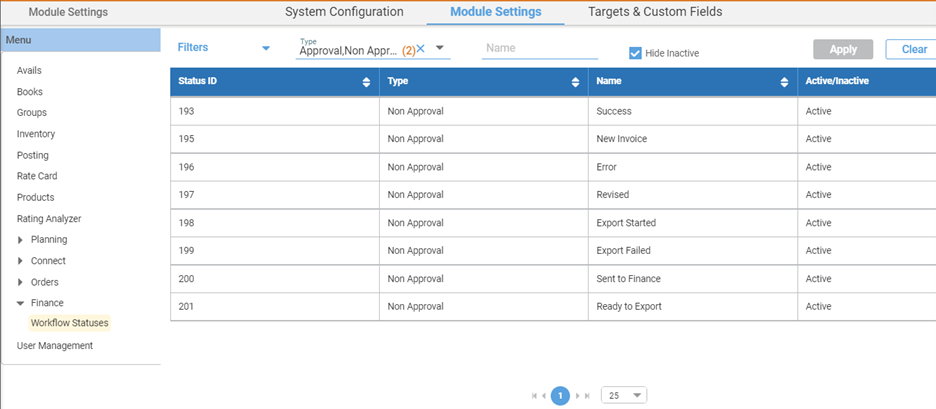Clear the Type filter with the X icon
Image resolution: width=936 pixels, height=409 pixels.
[x=421, y=49]
